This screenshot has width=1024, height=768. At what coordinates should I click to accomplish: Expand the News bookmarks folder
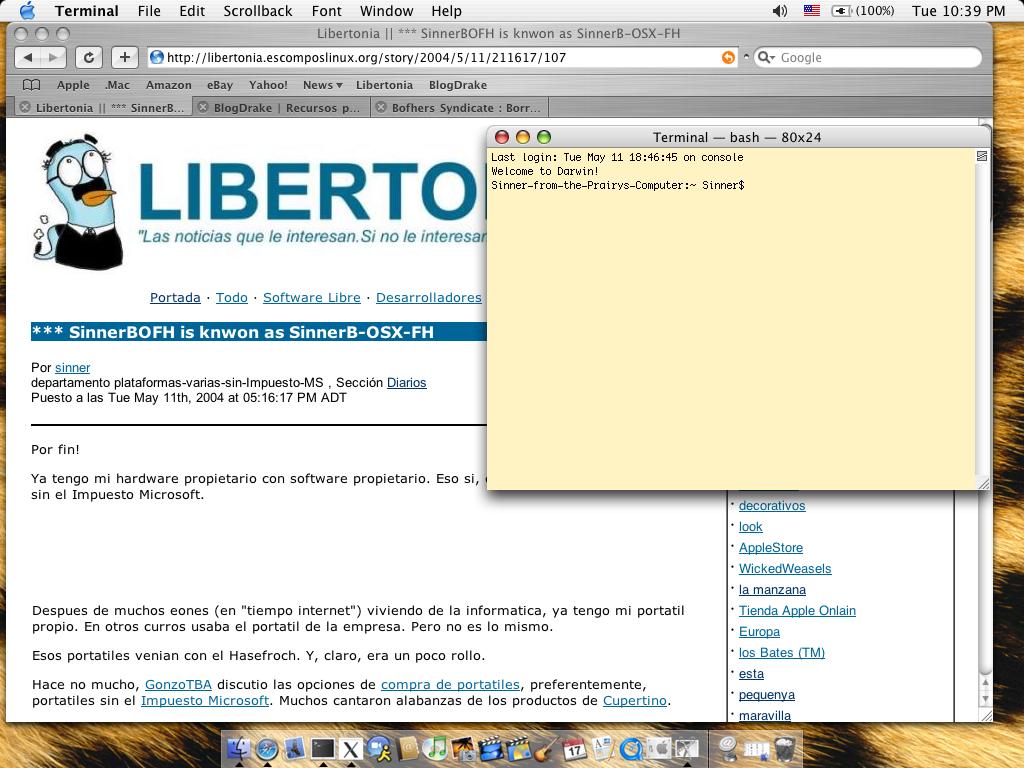pyautogui.click(x=323, y=85)
